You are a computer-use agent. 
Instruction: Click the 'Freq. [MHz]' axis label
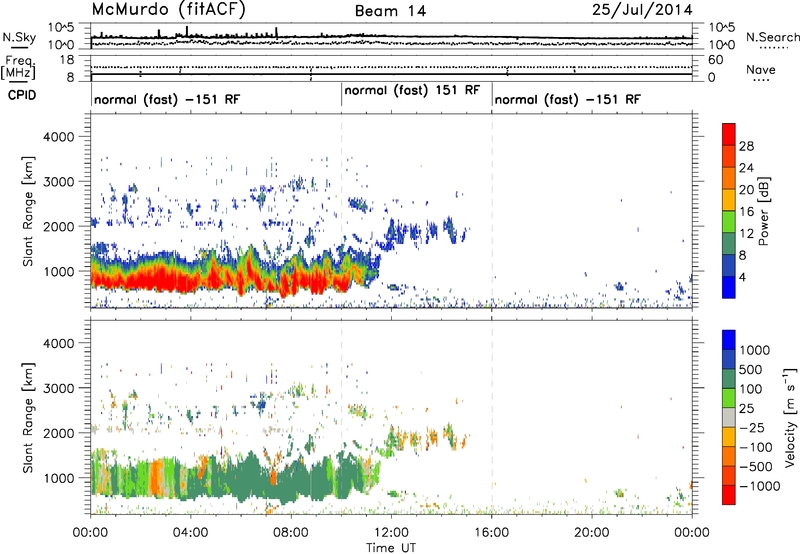(x=18, y=67)
